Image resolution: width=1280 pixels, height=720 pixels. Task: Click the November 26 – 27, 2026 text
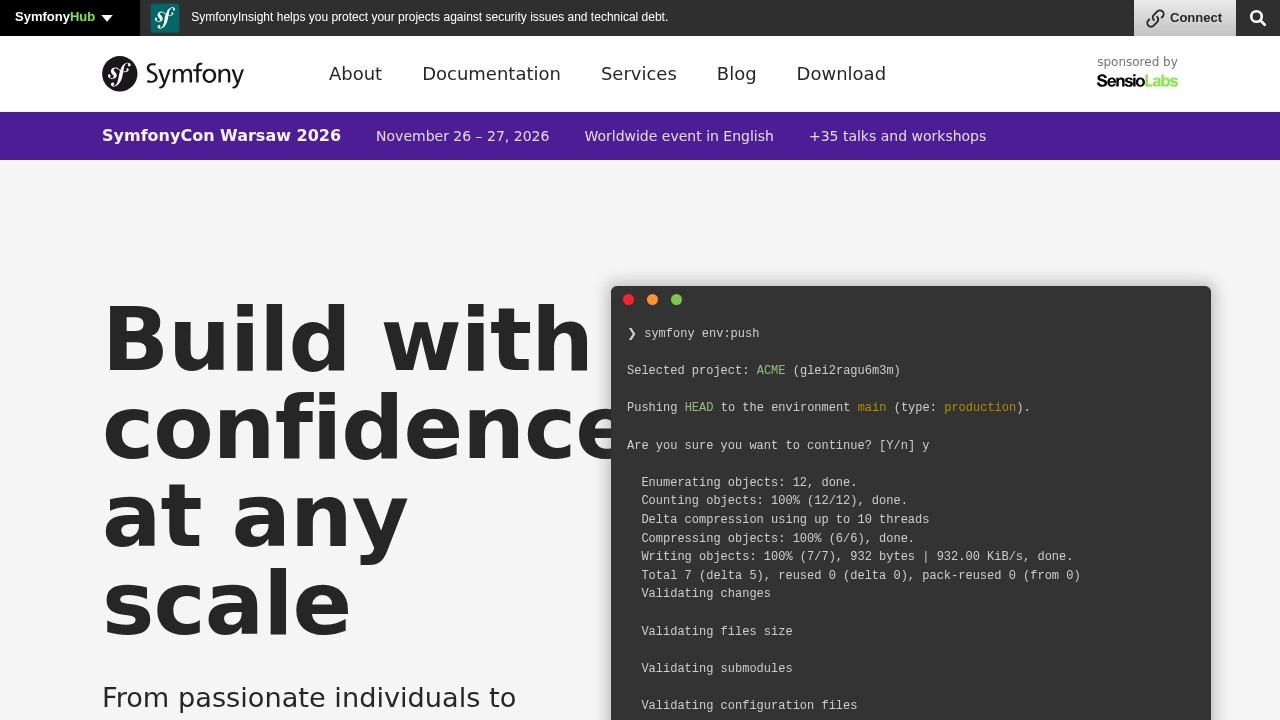pos(462,136)
